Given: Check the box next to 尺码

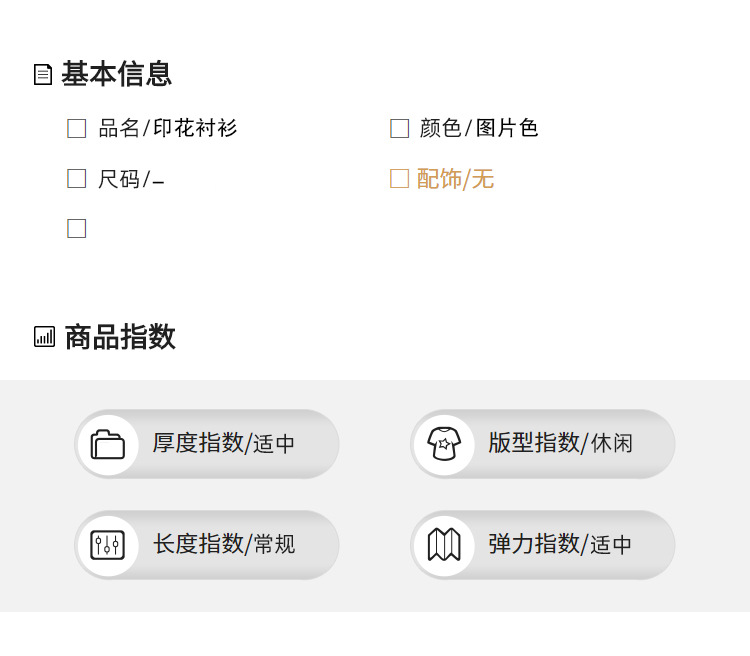Looking at the screenshot, I should coord(77,179).
